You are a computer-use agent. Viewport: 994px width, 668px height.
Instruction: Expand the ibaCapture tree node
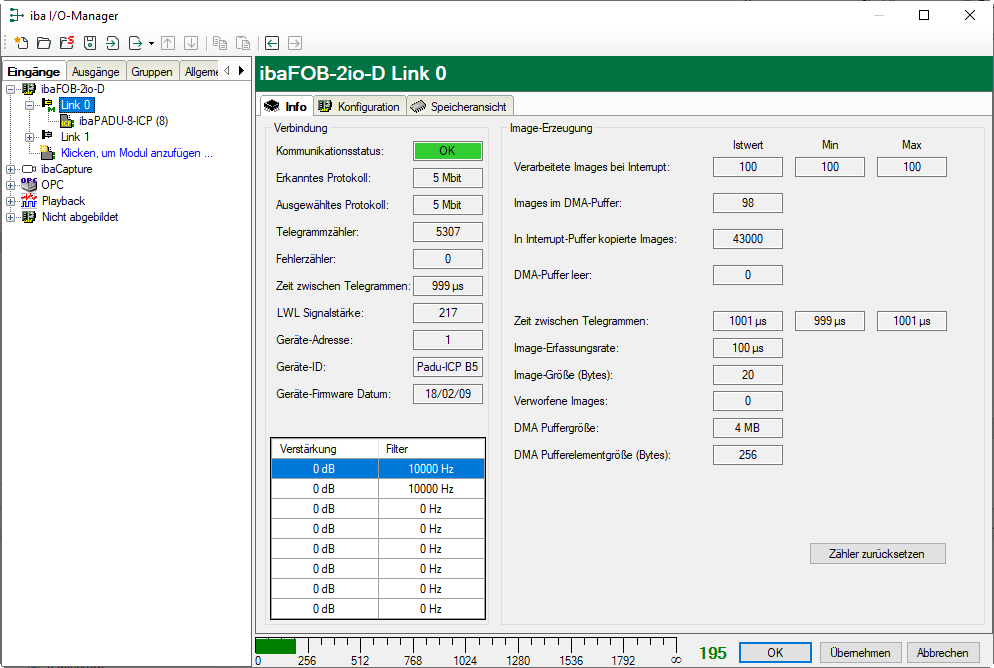[x=10, y=169]
